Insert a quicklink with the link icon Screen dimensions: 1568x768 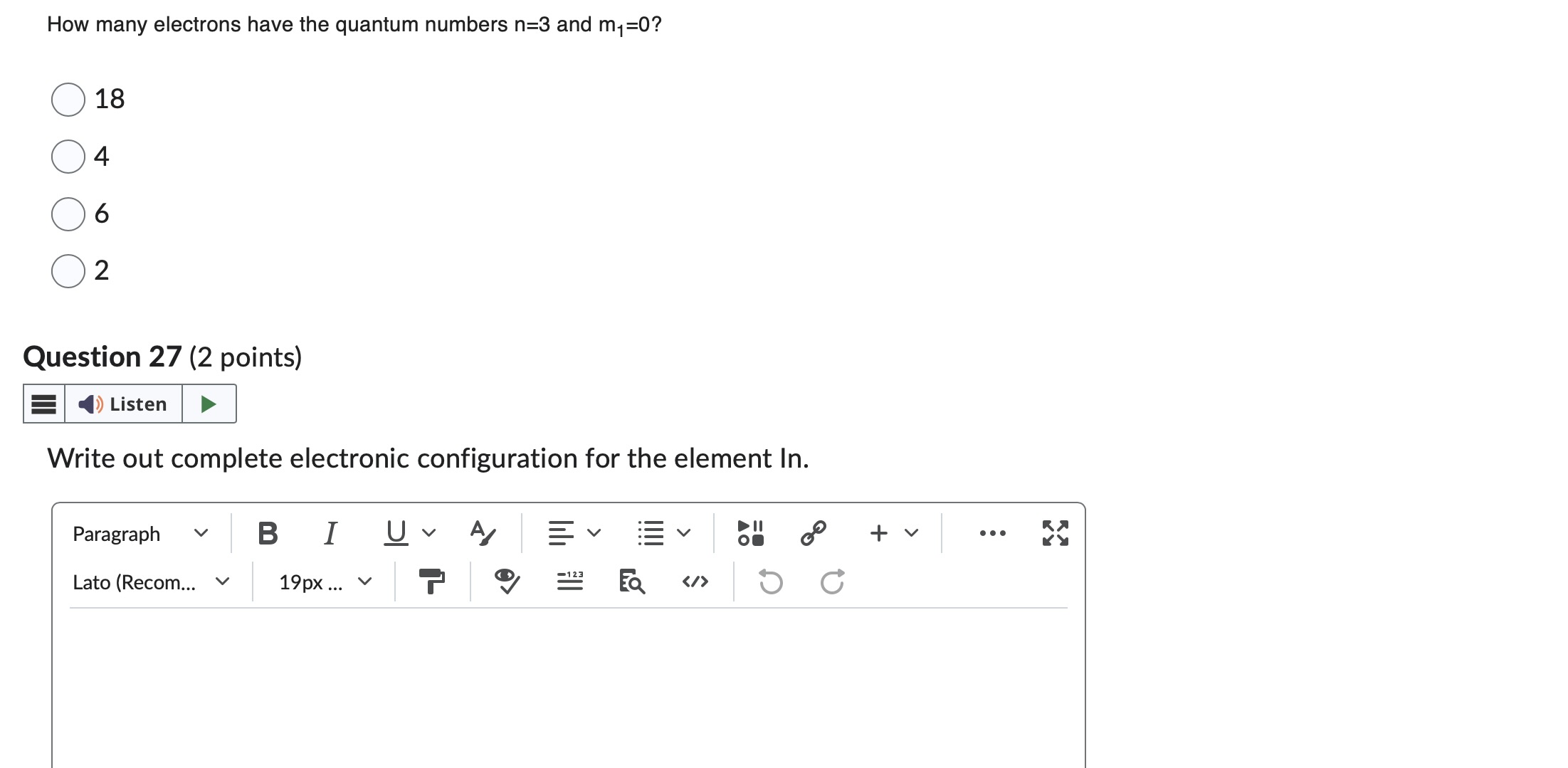point(814,532)
